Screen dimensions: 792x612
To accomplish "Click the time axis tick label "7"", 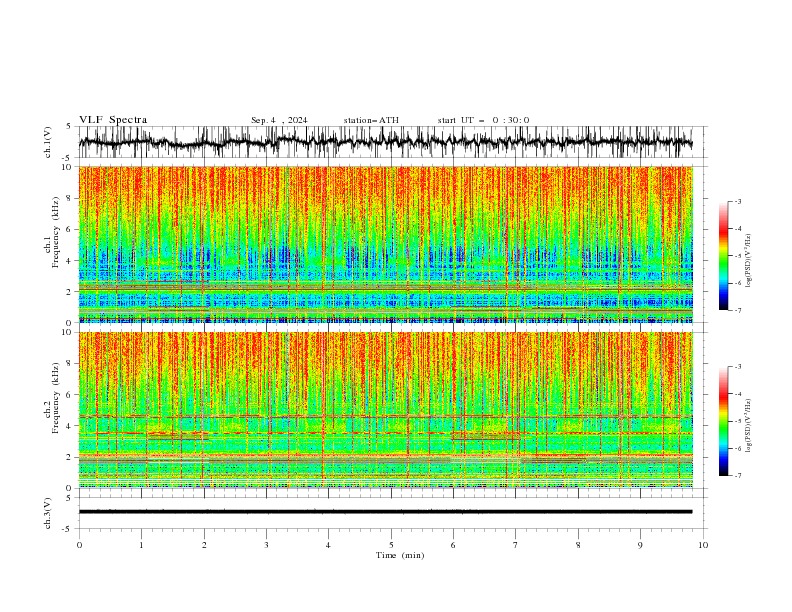I will 515,545.
